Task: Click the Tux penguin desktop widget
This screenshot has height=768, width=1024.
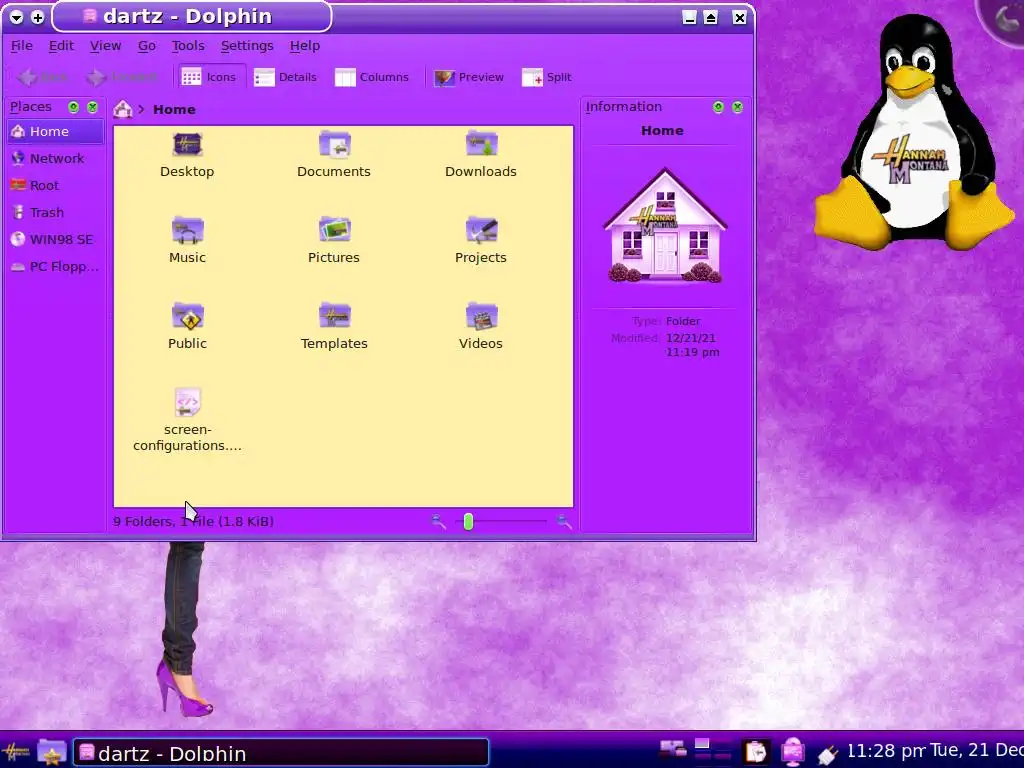Action: 916,133
